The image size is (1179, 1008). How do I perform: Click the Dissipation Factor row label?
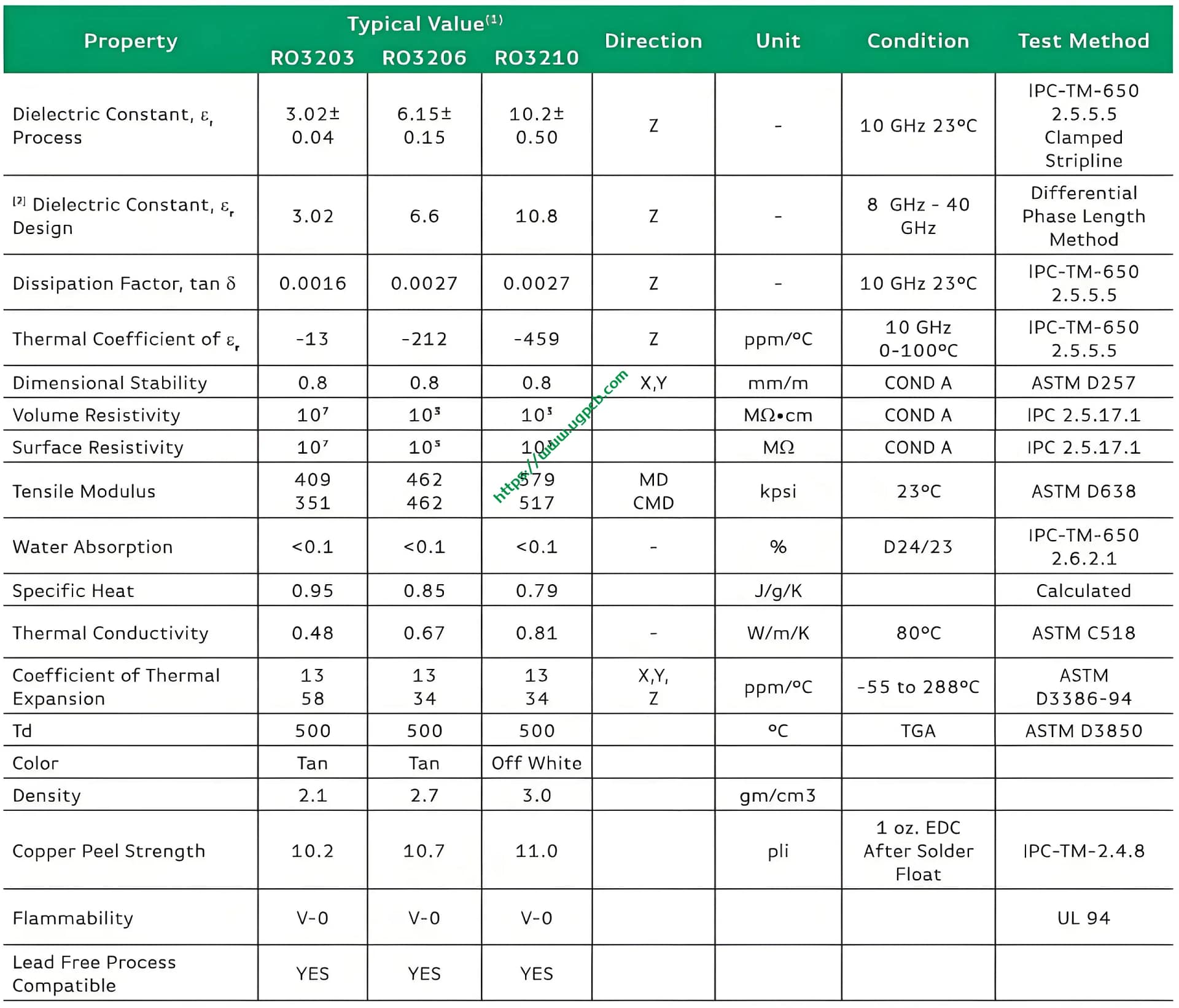tap(124, 283)
